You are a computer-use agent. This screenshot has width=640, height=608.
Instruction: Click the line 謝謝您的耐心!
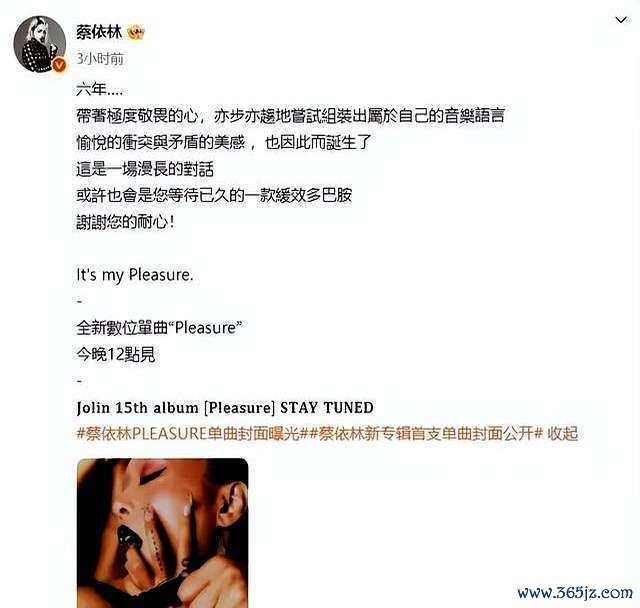[x=125, y=222]
